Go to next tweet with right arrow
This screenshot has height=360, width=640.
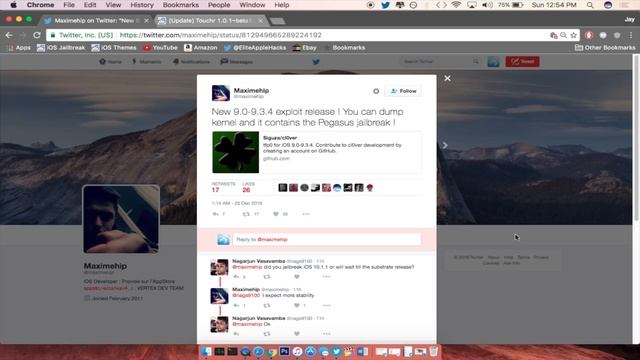445,145
